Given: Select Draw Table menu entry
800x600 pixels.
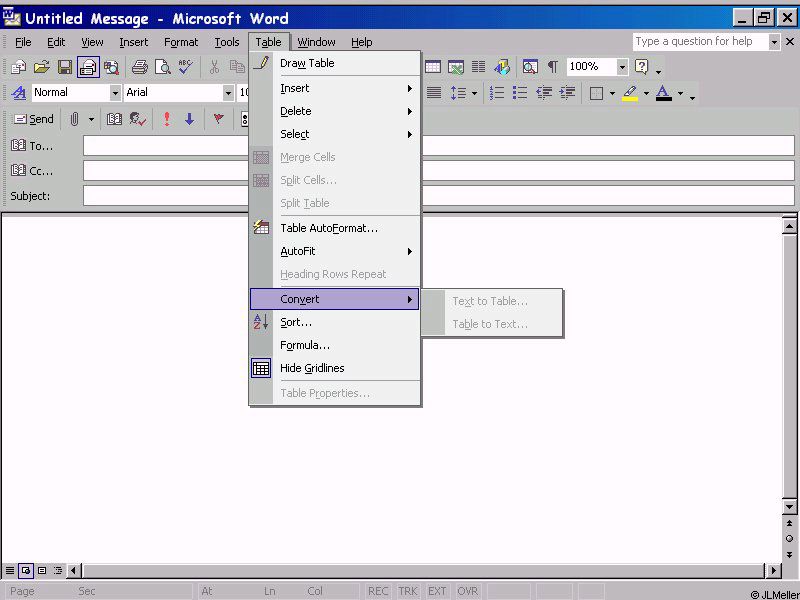Looking at the screenshot, I should [307, 63].
